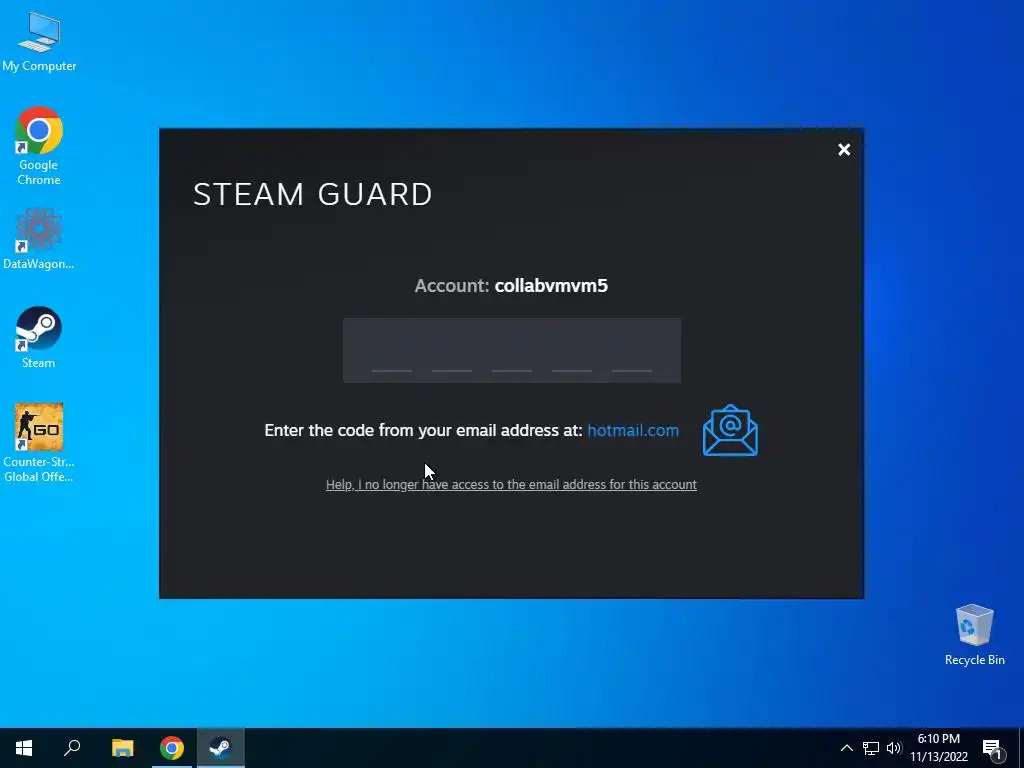The height and width of the screenshot is (768, 1024).
Task: Launch Google Chrome from desktop shortcut
Action: click(39, 145)
